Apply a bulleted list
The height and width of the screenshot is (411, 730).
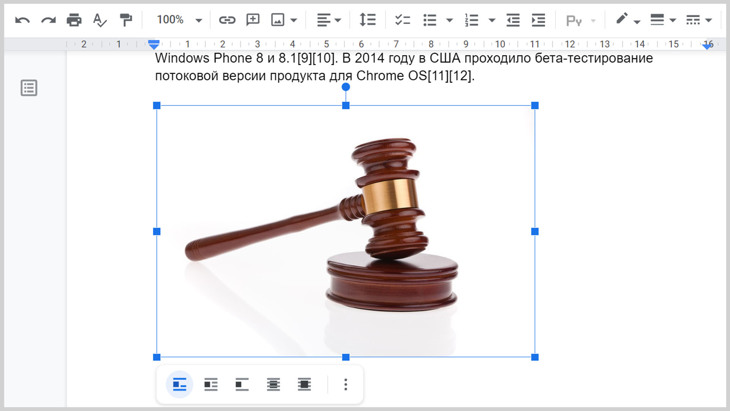(x=430, y=20)
